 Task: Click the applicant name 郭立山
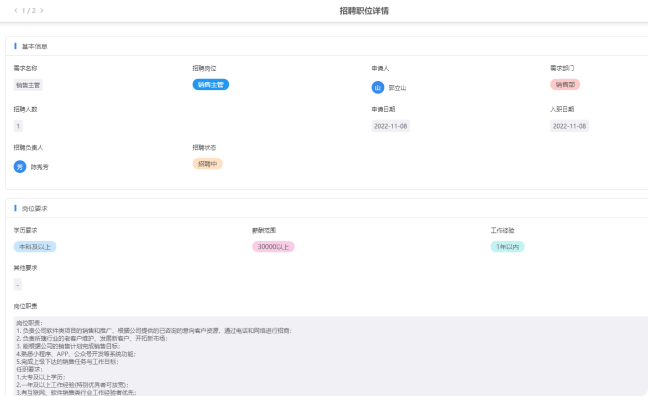click(x=397, y=88)
